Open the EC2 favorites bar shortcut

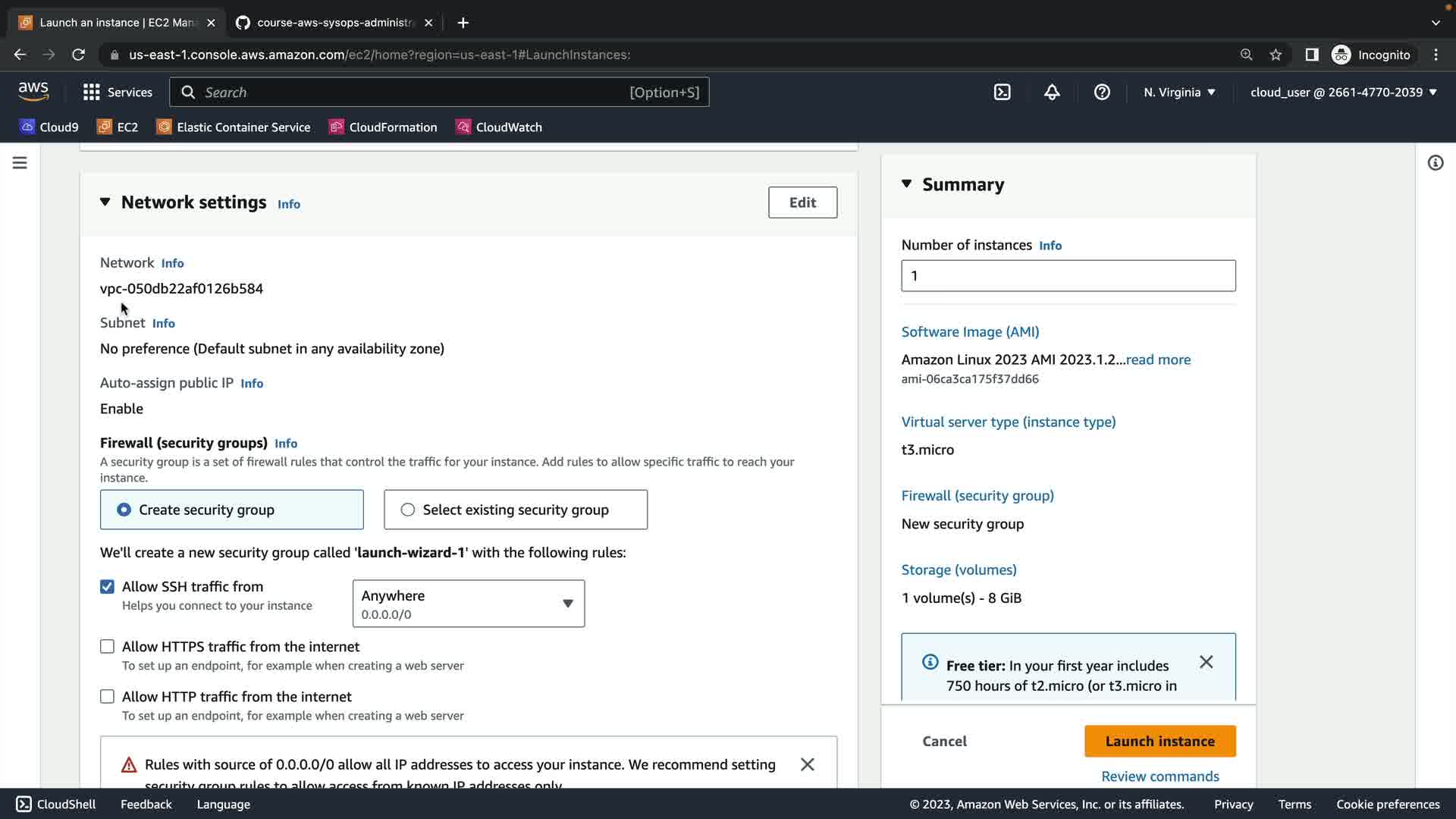[x=118, y=127]
